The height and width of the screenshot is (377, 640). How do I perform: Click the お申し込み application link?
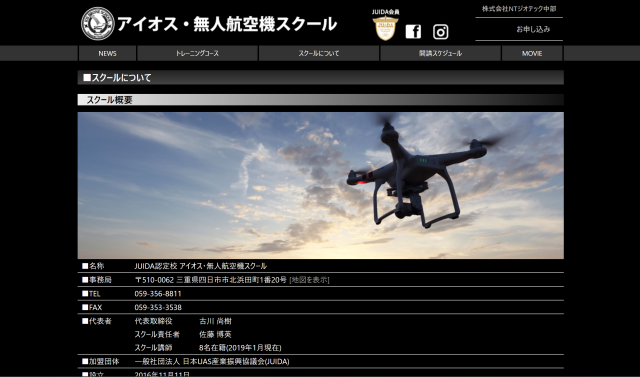(x=533, y=29)
